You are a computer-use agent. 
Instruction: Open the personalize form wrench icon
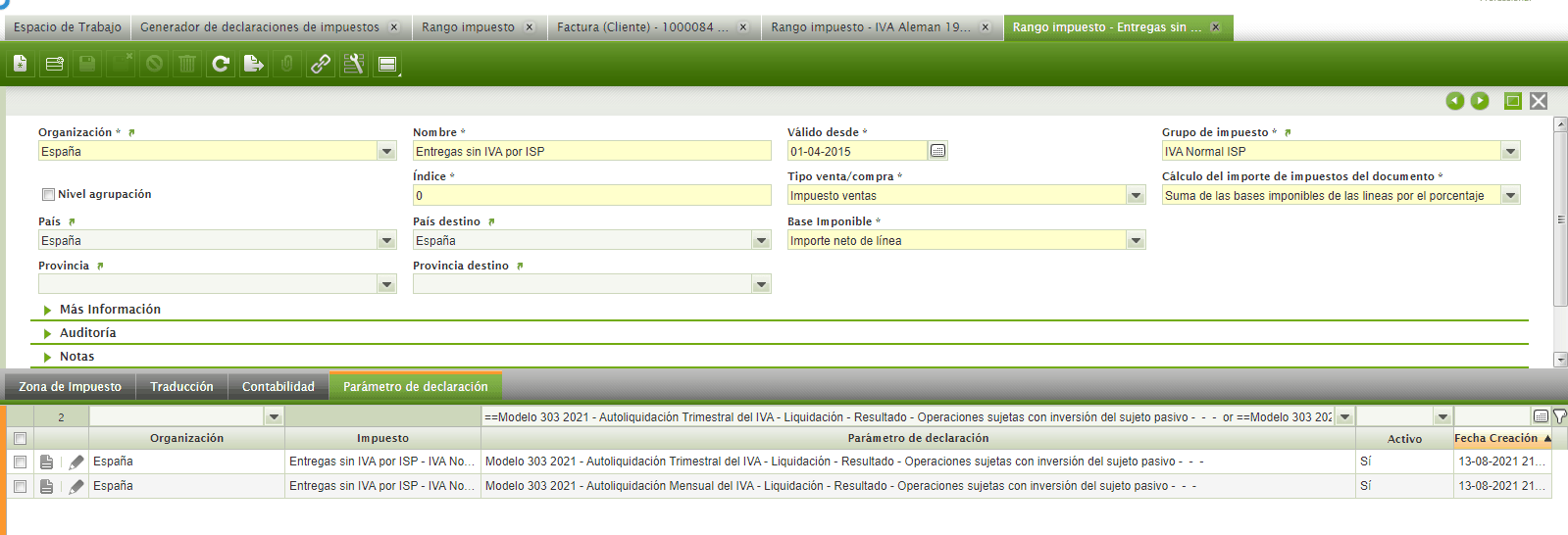tap(354, 64)
